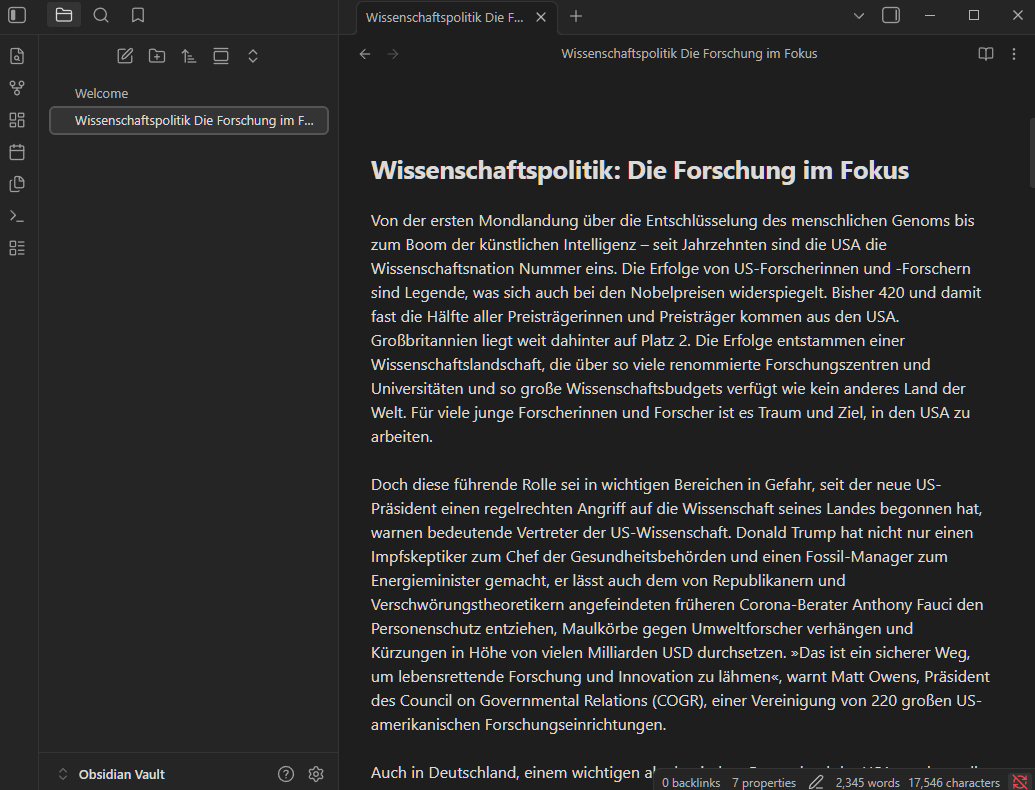Switch to reading view
The height and width of the screenshot is (790, 1035).
point(985,54)
